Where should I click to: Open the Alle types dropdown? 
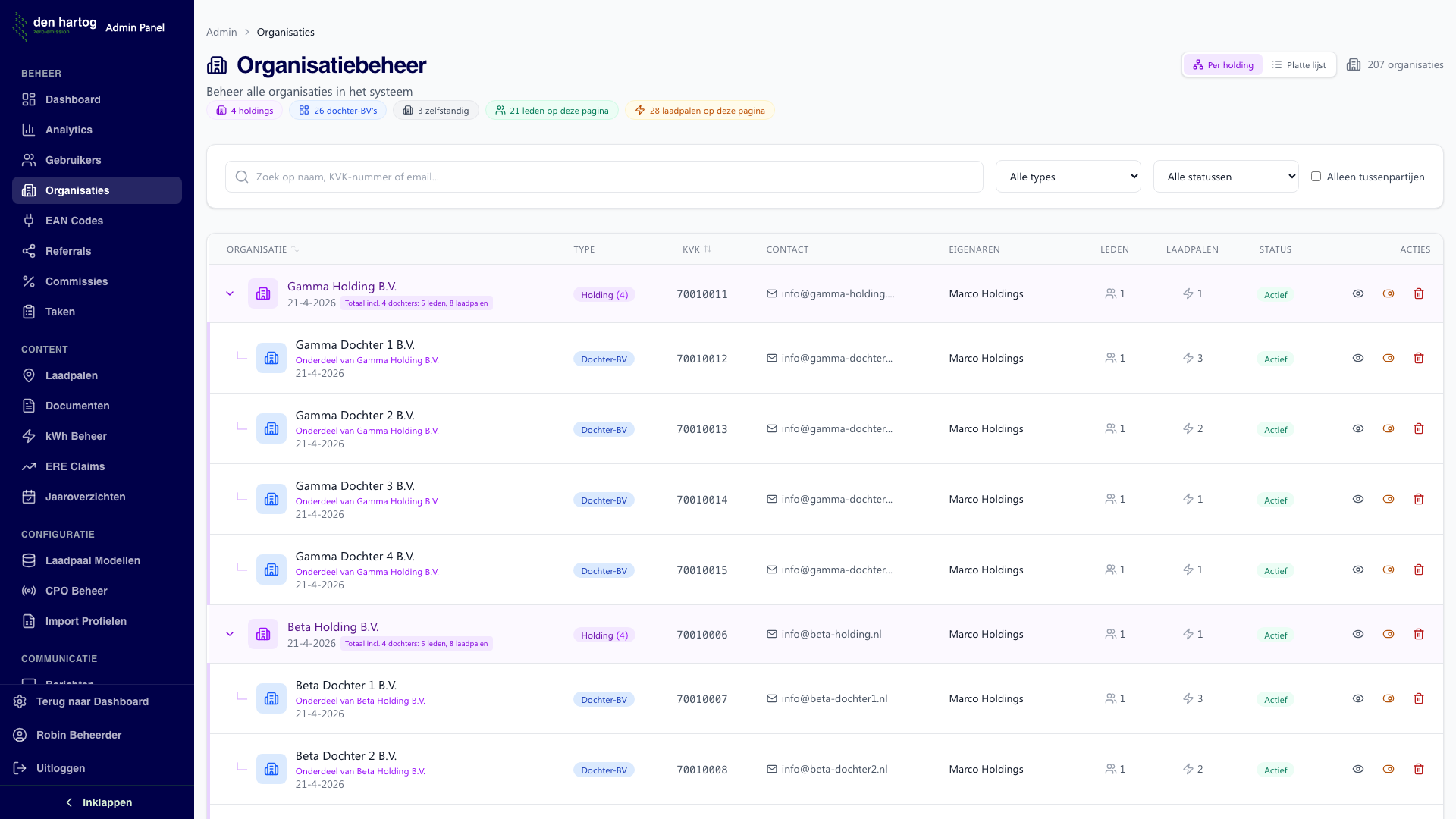(x=1068, y=177)
